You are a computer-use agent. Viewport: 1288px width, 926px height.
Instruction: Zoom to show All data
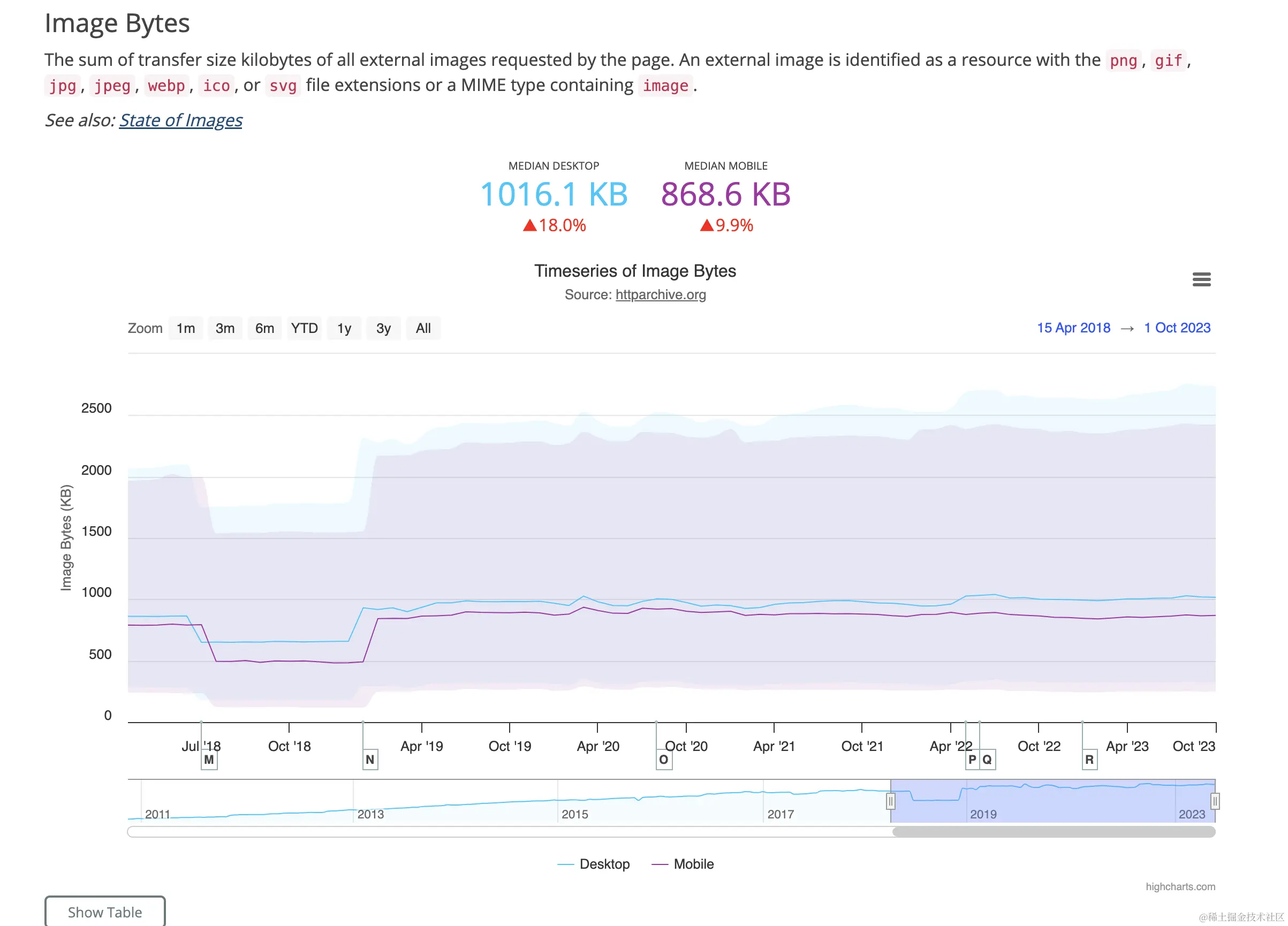[x=423, y=328]
